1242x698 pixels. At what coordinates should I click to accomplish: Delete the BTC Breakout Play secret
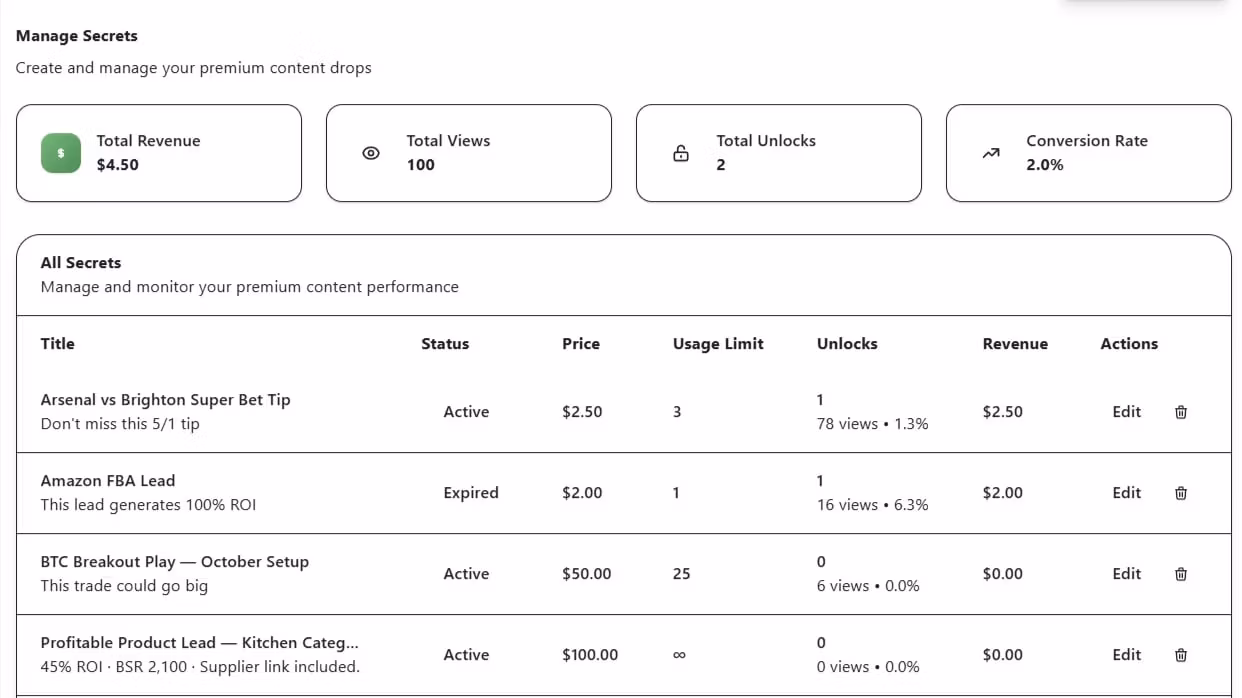point(1180,574)
